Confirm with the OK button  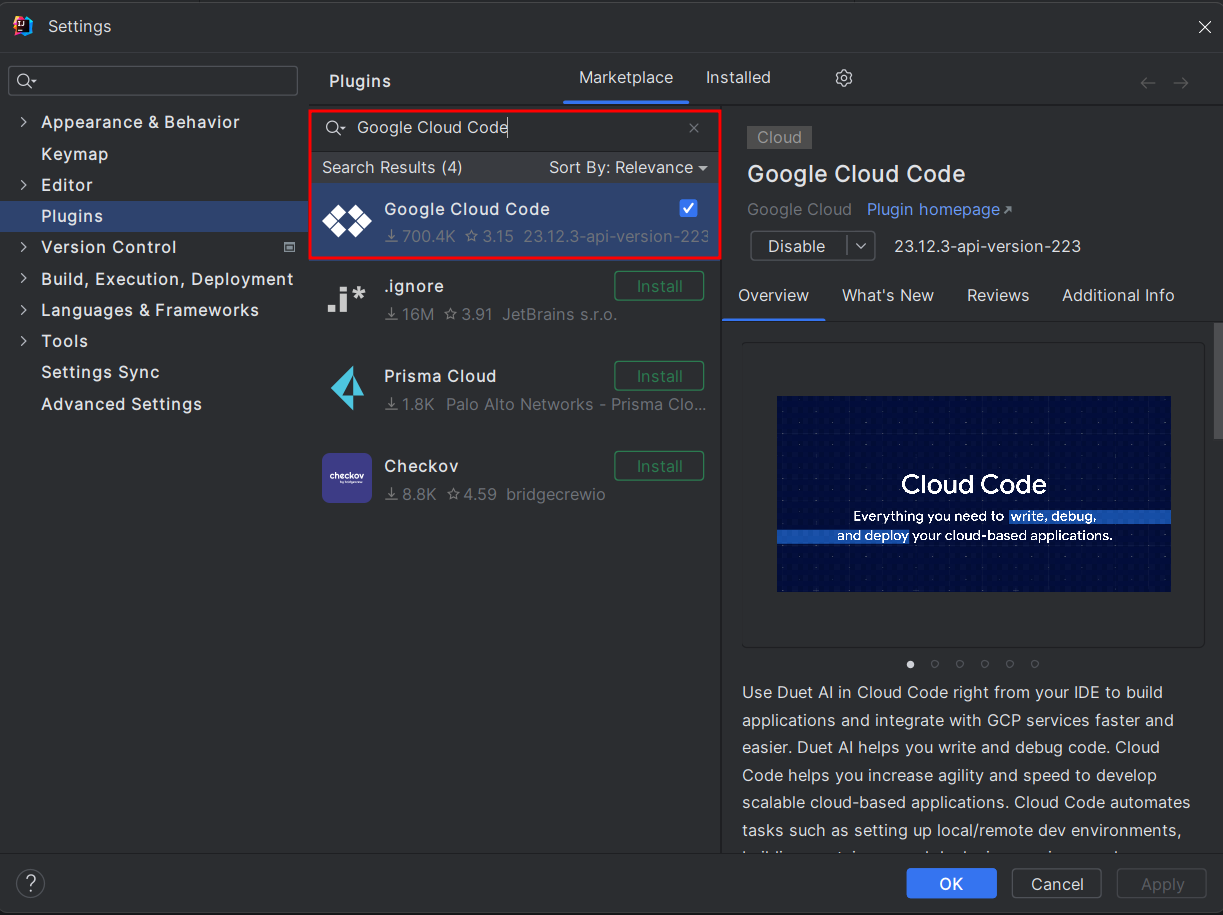coord(951,884)
